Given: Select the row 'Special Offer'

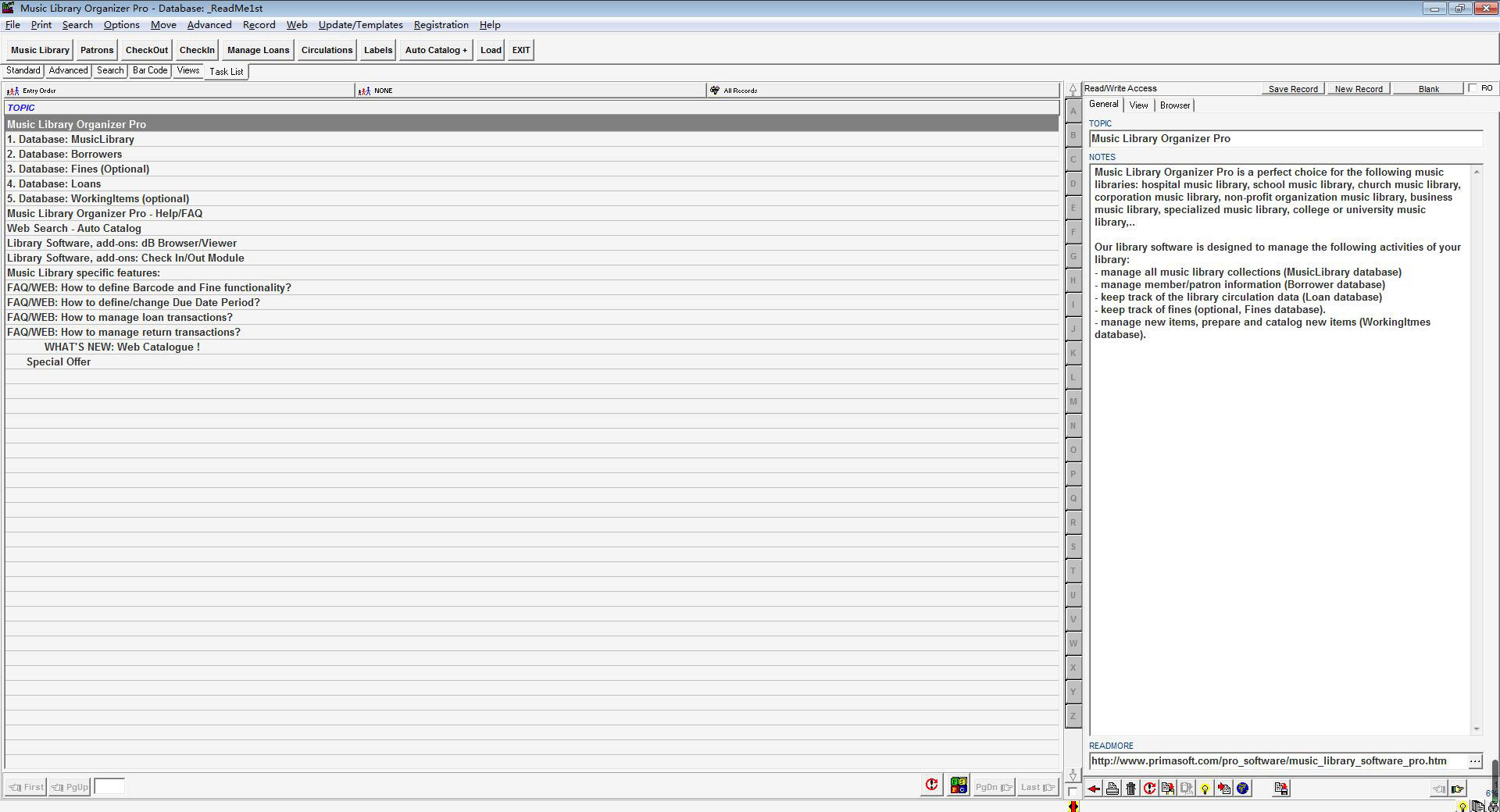Looking at the screenshot, I should [531, 362].
